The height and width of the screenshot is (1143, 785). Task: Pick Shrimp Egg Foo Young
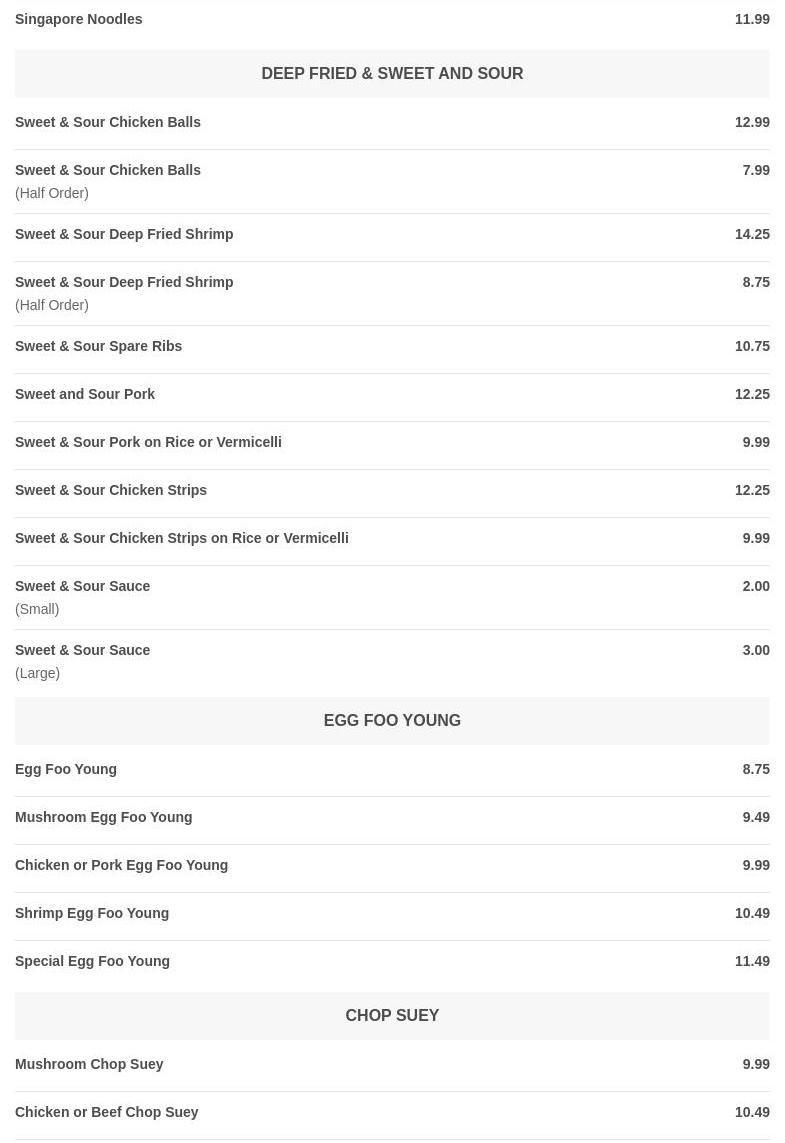point(92,913)
